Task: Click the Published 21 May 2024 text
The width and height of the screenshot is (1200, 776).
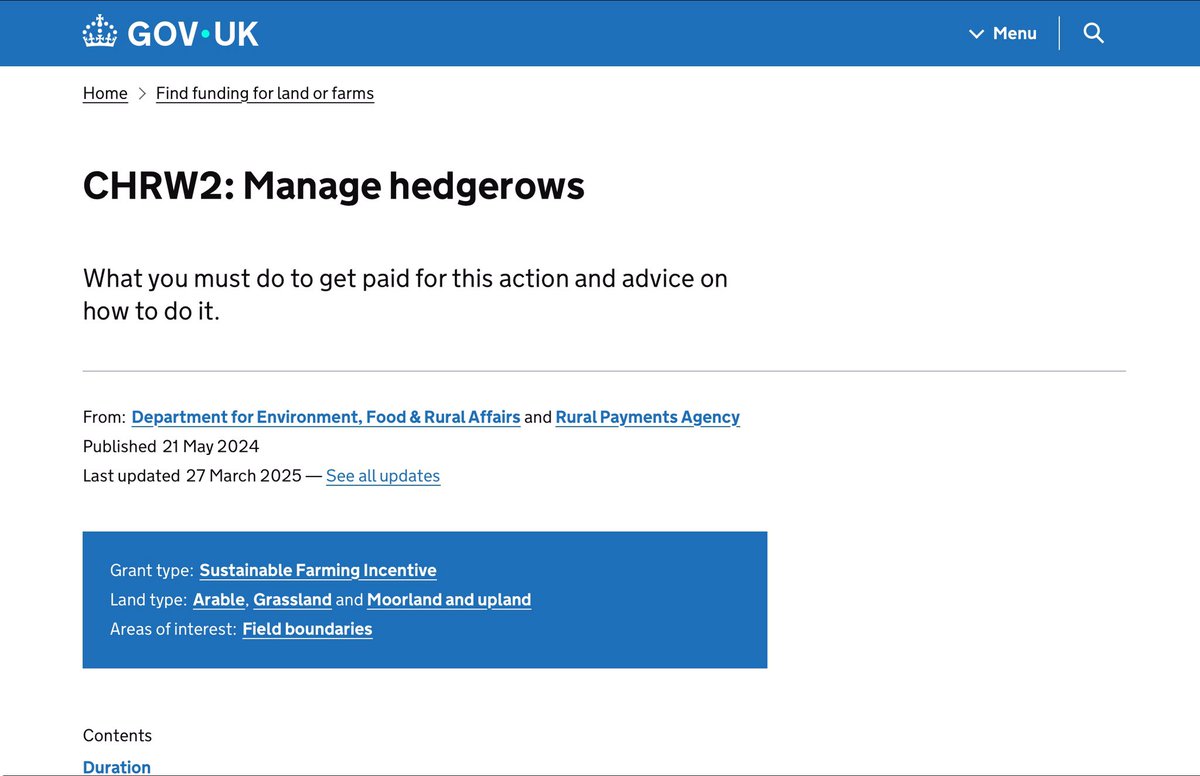Action: [x=171, y=446]
